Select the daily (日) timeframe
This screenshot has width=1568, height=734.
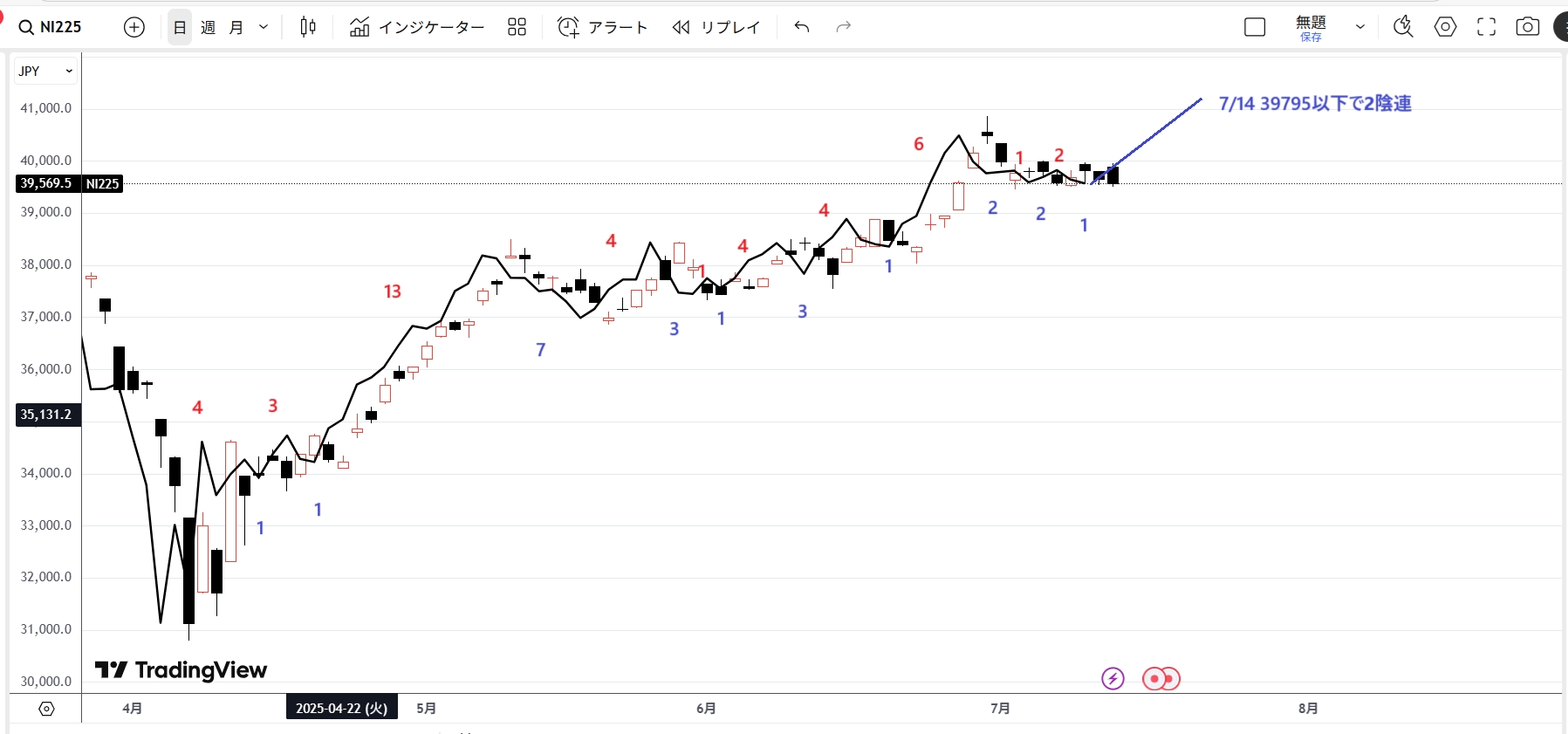tap(180, 27)
